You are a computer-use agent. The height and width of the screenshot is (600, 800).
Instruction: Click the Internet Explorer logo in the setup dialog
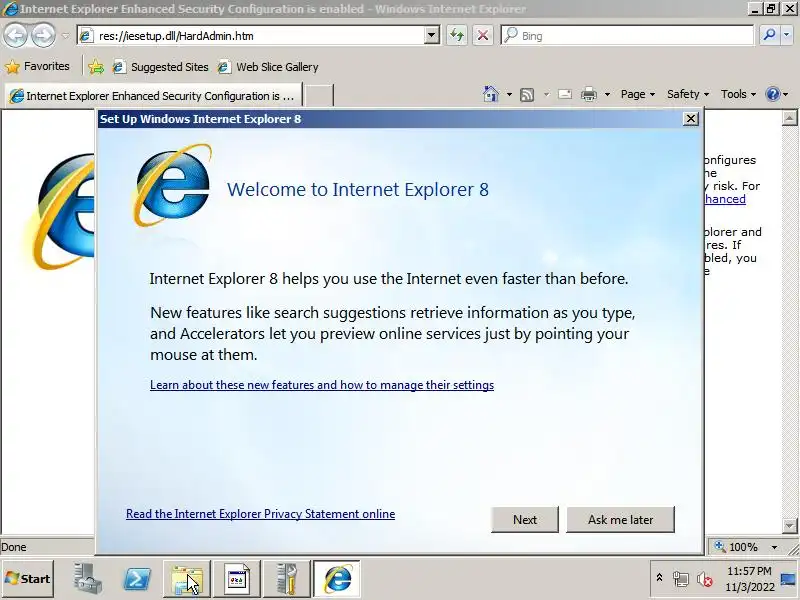(172, 185)
